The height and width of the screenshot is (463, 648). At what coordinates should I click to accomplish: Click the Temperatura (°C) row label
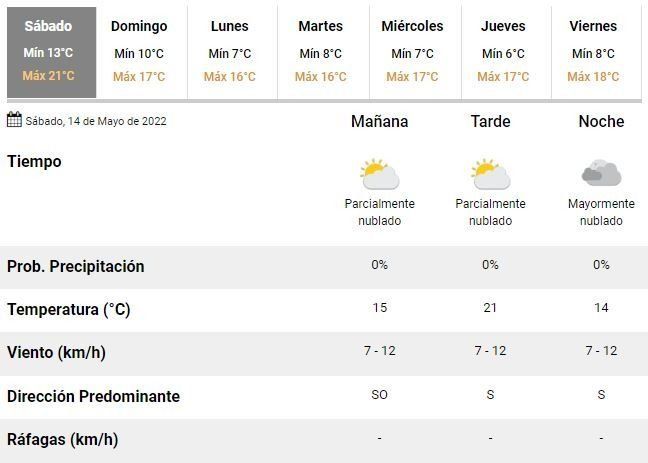(69, 310)
